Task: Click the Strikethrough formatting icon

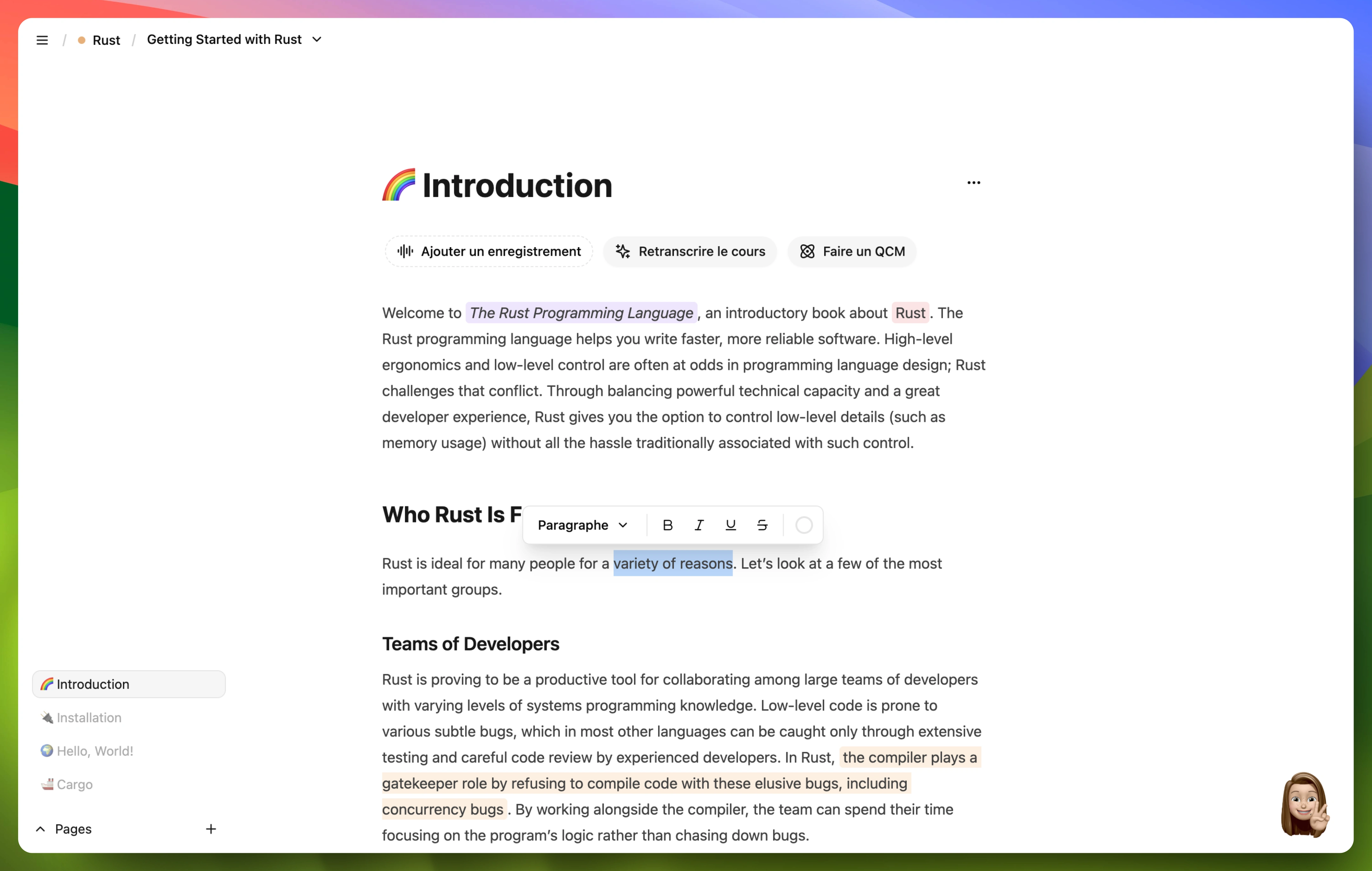Action: tap(762, 524)
